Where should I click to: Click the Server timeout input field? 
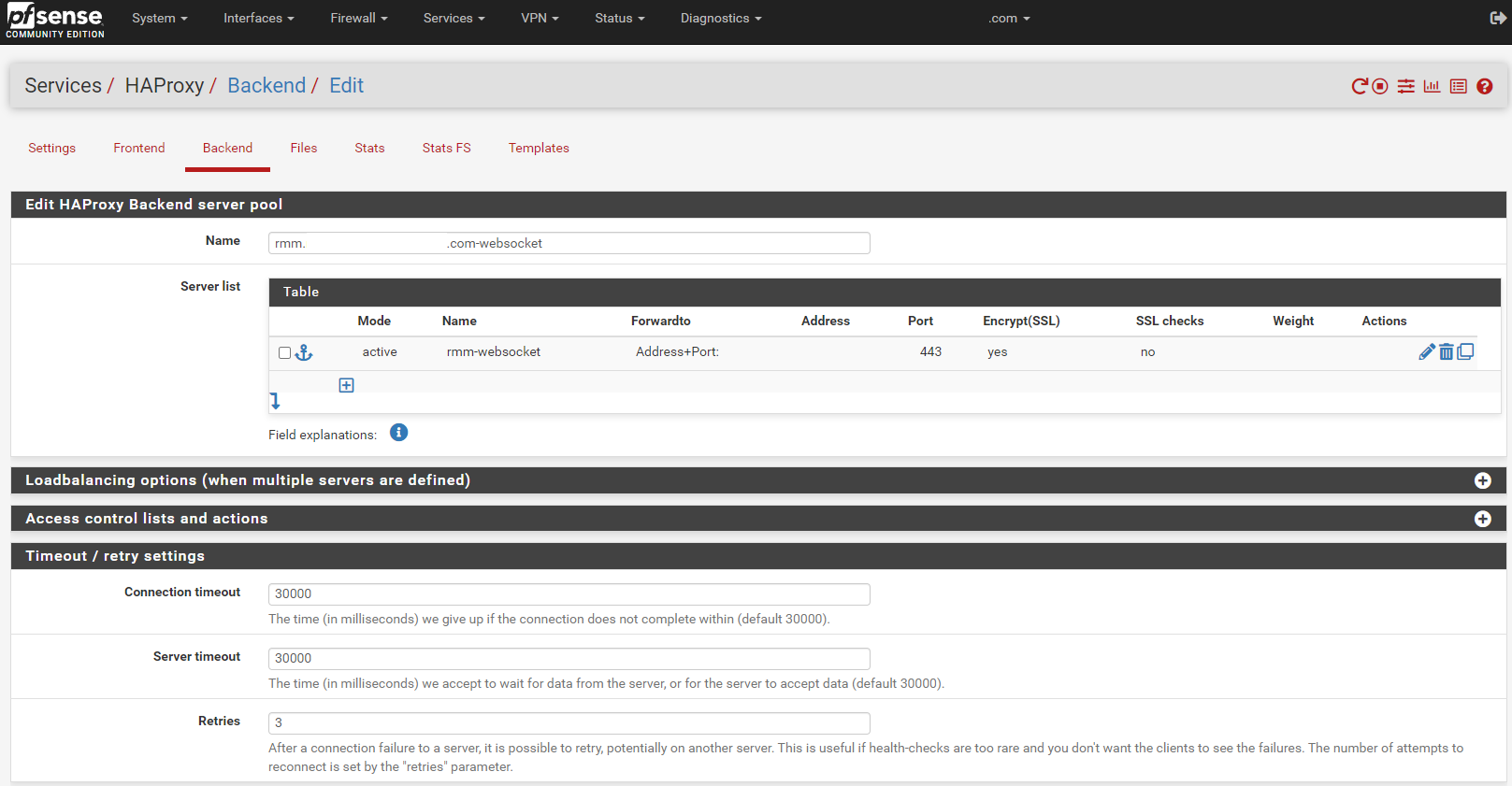569,658
